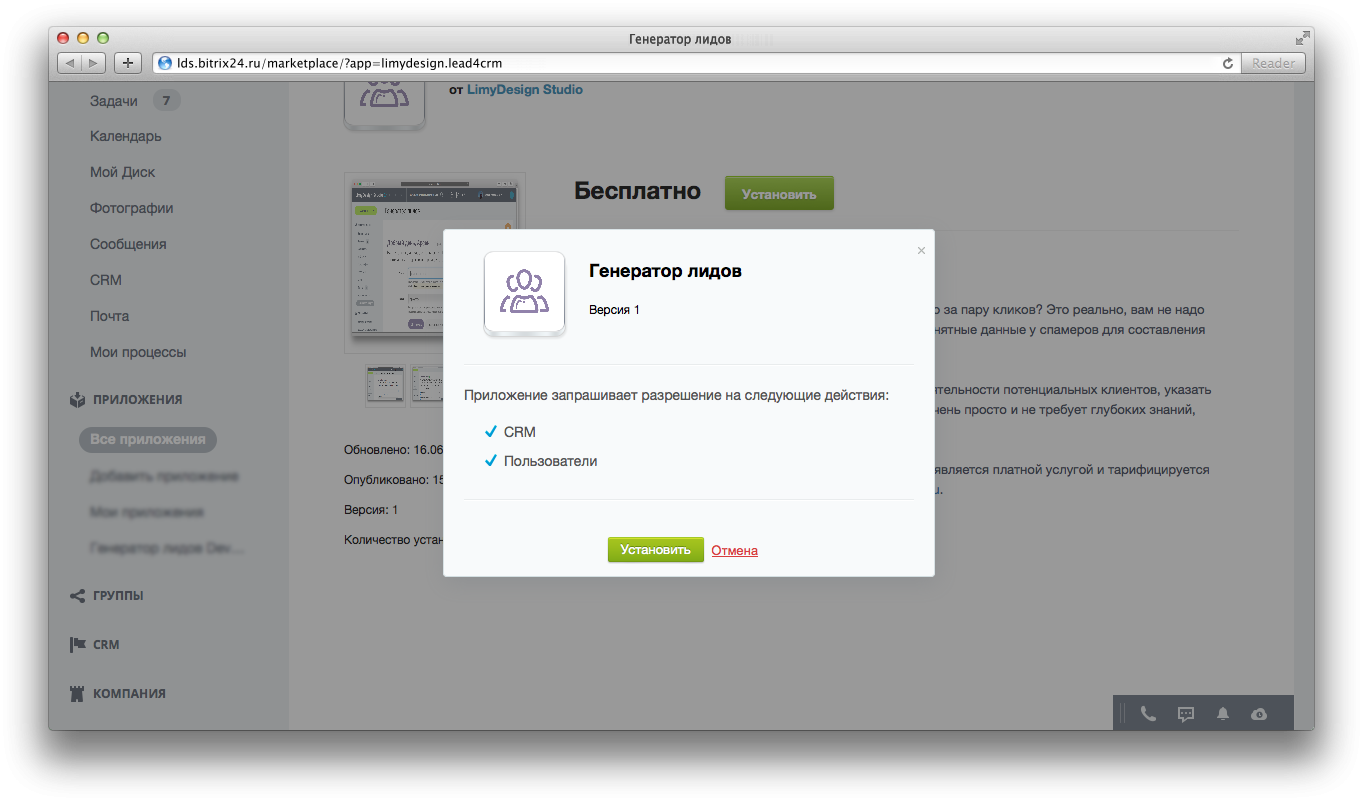This screenshot has height=801, width=1363.
Task: Open the Компания section icon
Action: coord(75,692)
